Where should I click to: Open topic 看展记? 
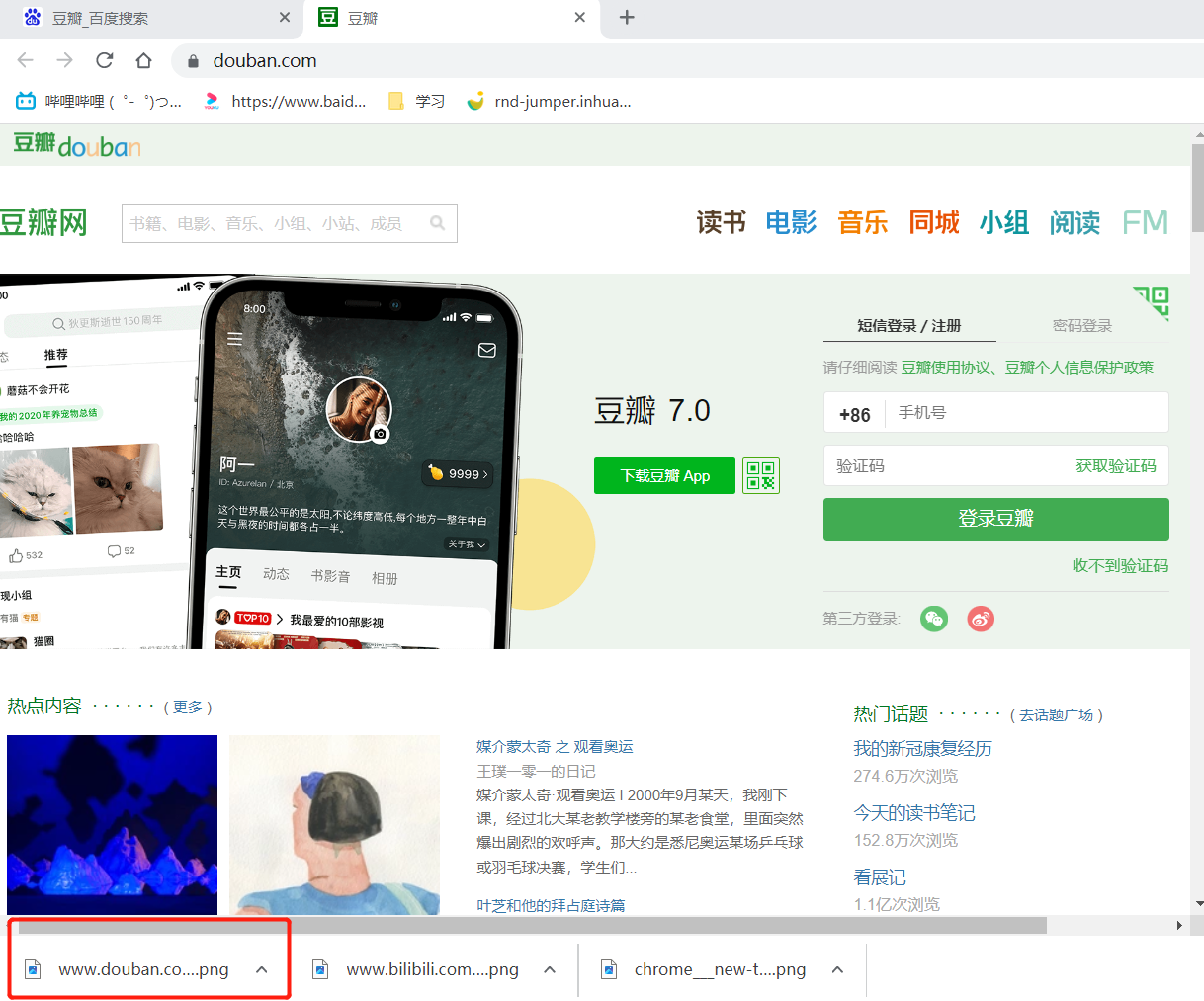pyautogui.click(x=880, y=876)
